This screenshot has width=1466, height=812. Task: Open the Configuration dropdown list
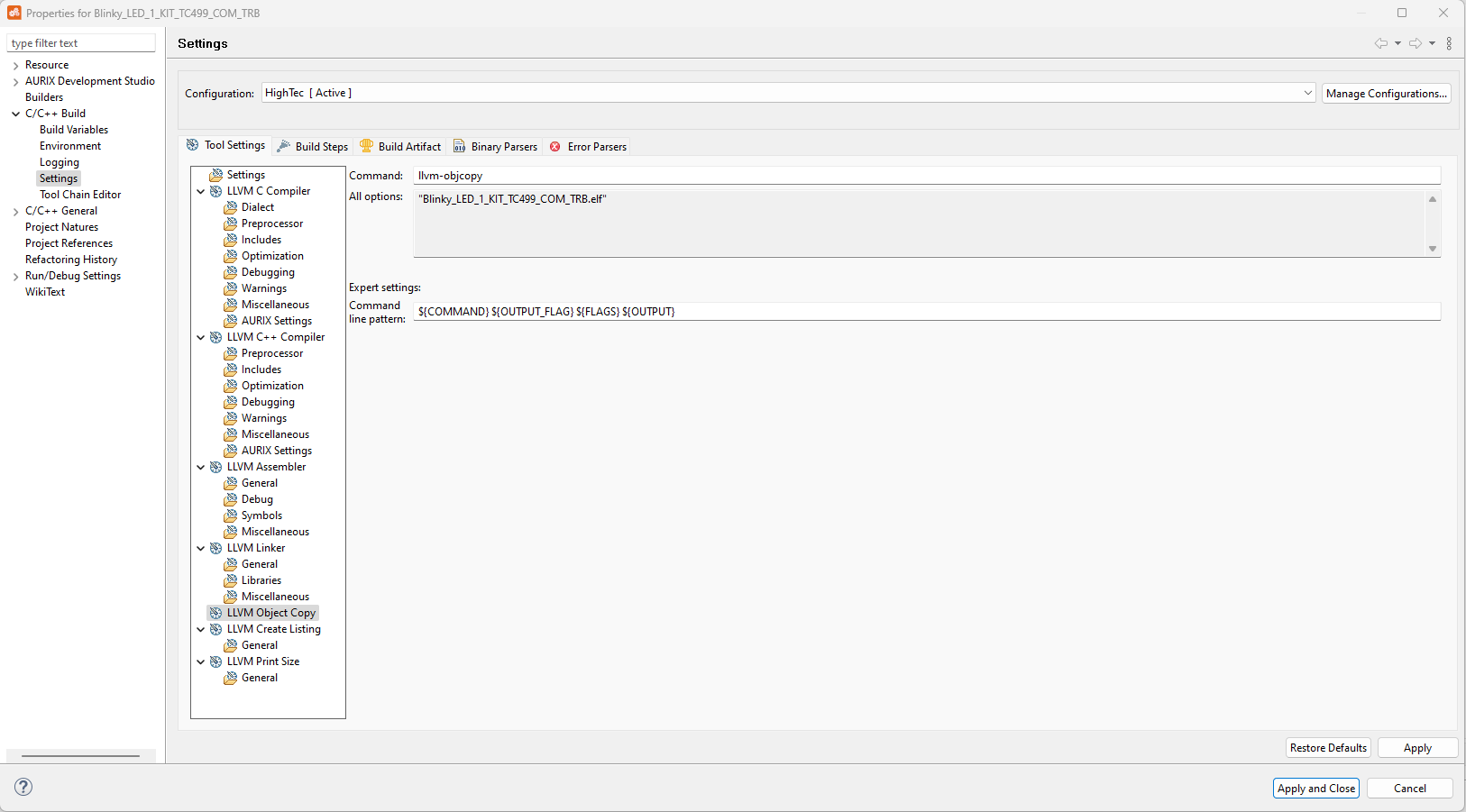[1307, 92]
